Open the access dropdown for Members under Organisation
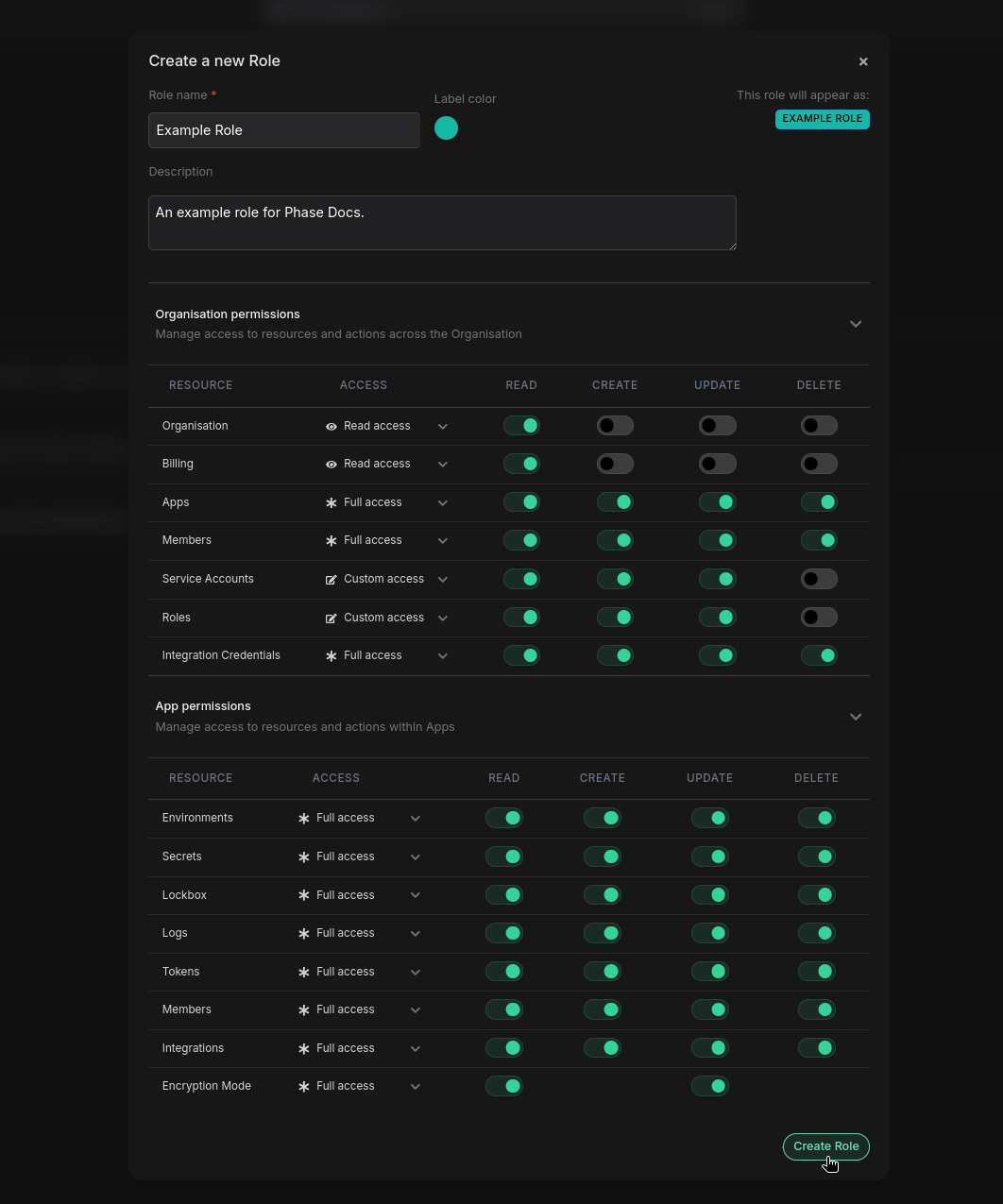This screenshot has height=1204, width=1003. tap(442, 541)
